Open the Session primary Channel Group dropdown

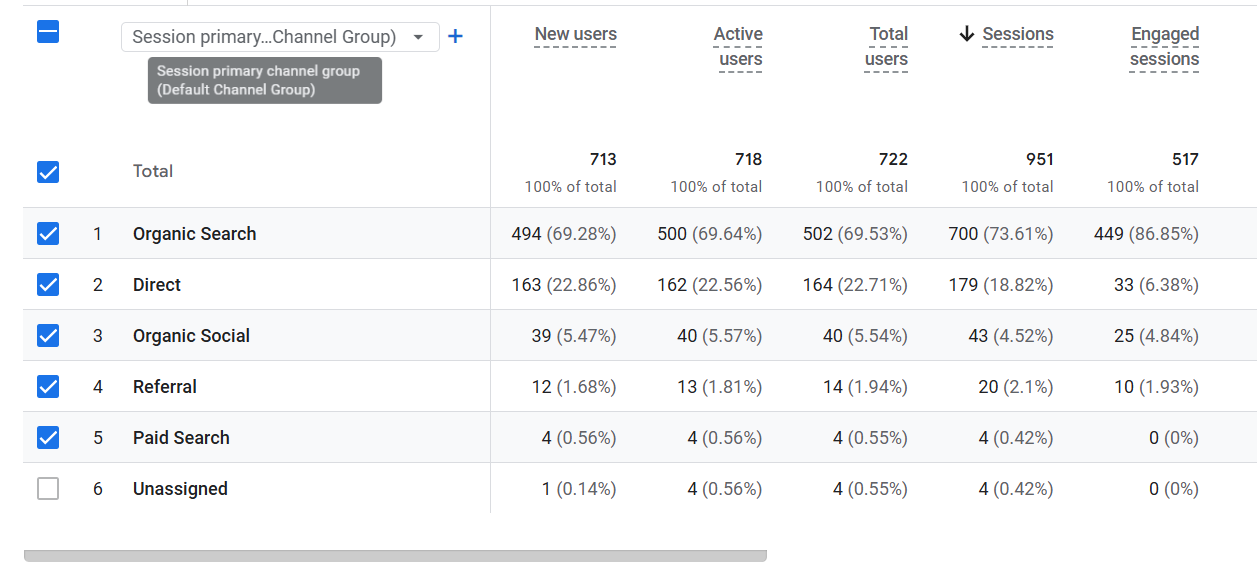click(280, 37)
